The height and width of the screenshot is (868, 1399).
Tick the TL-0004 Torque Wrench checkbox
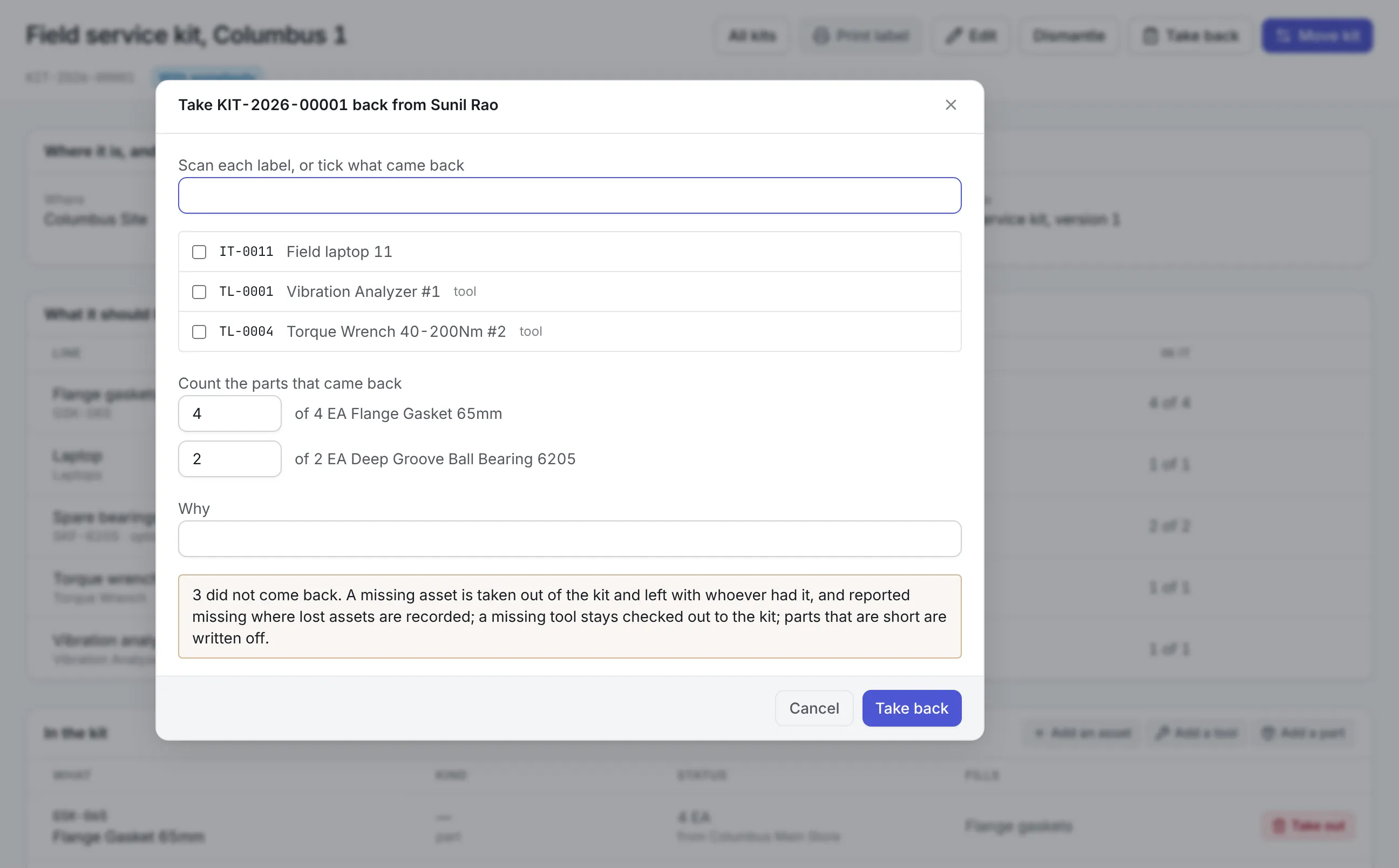[x=199, y=332]
